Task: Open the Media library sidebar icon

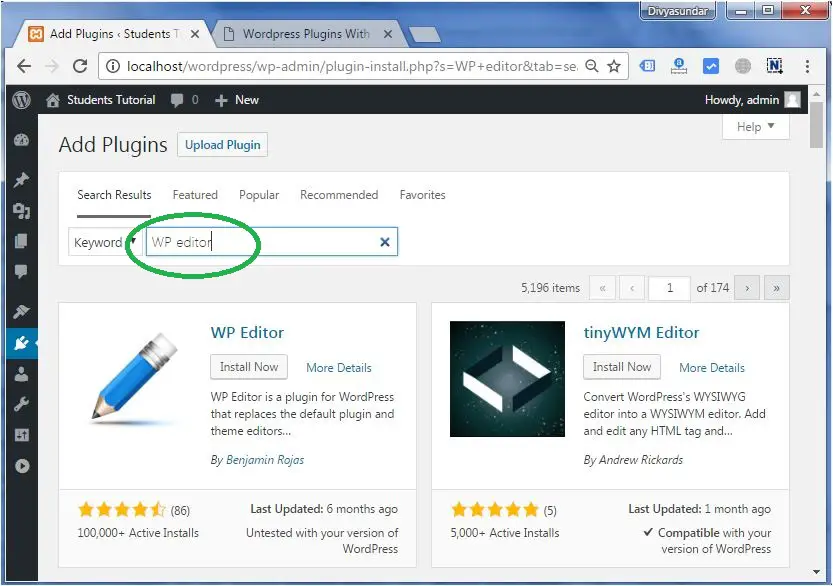Action: [21, 211]
